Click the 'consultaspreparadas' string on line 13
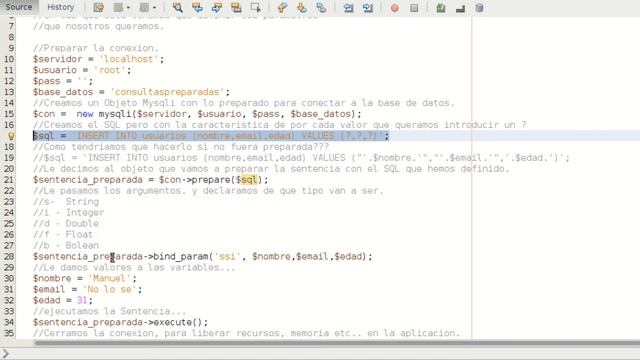 [167, 92]
